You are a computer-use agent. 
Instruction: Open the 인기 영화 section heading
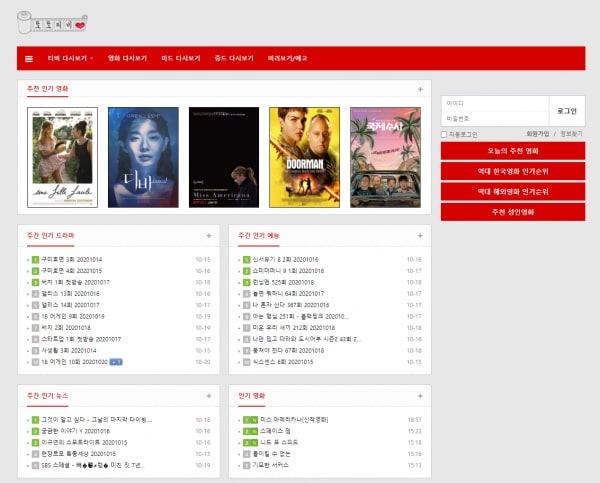(251, 396)
